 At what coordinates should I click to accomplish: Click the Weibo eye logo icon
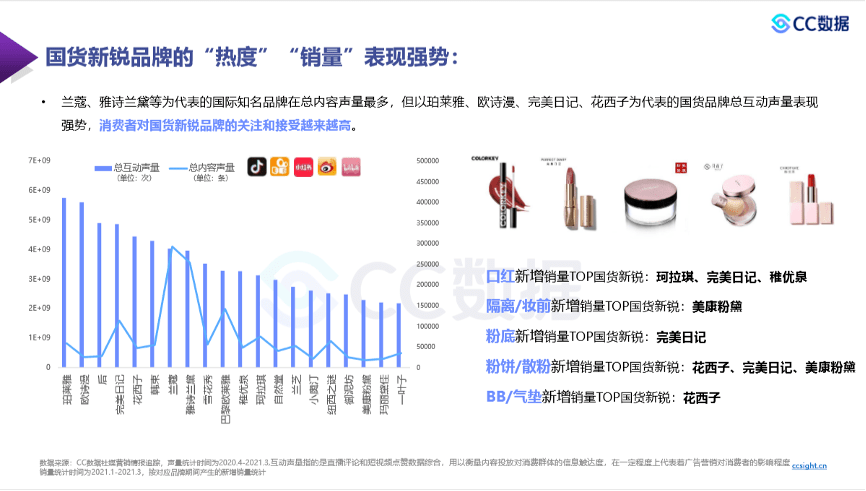point(327,167)
